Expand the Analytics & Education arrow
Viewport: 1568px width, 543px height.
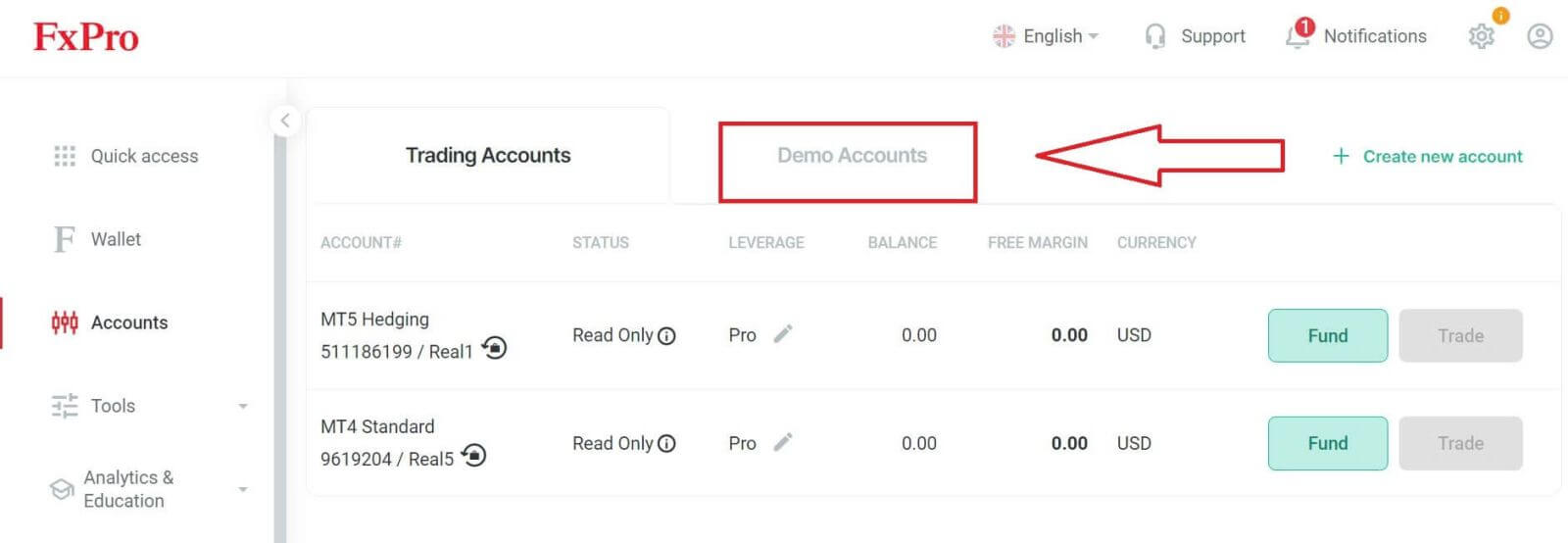(243, 489)
